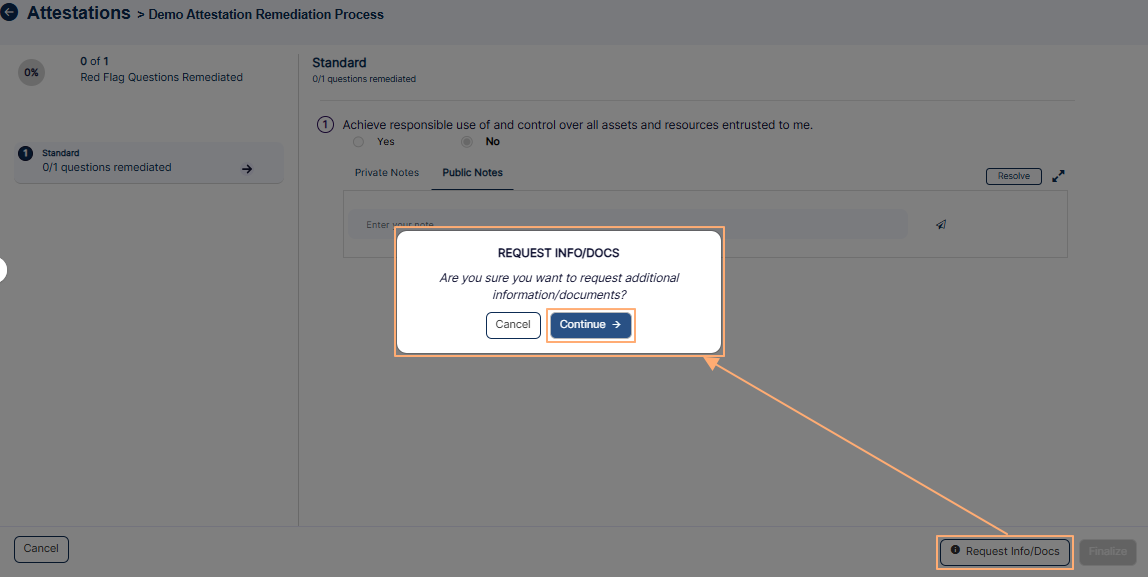
Task: Send the note using the paper plane icon
Action: (940, 224)
